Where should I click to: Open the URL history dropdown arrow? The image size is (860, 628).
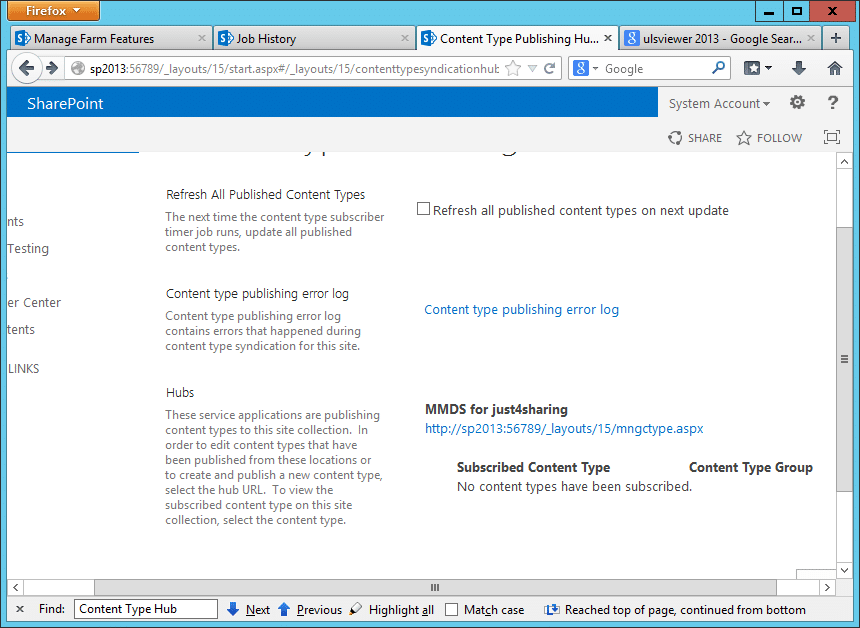(x=532, y=69)
